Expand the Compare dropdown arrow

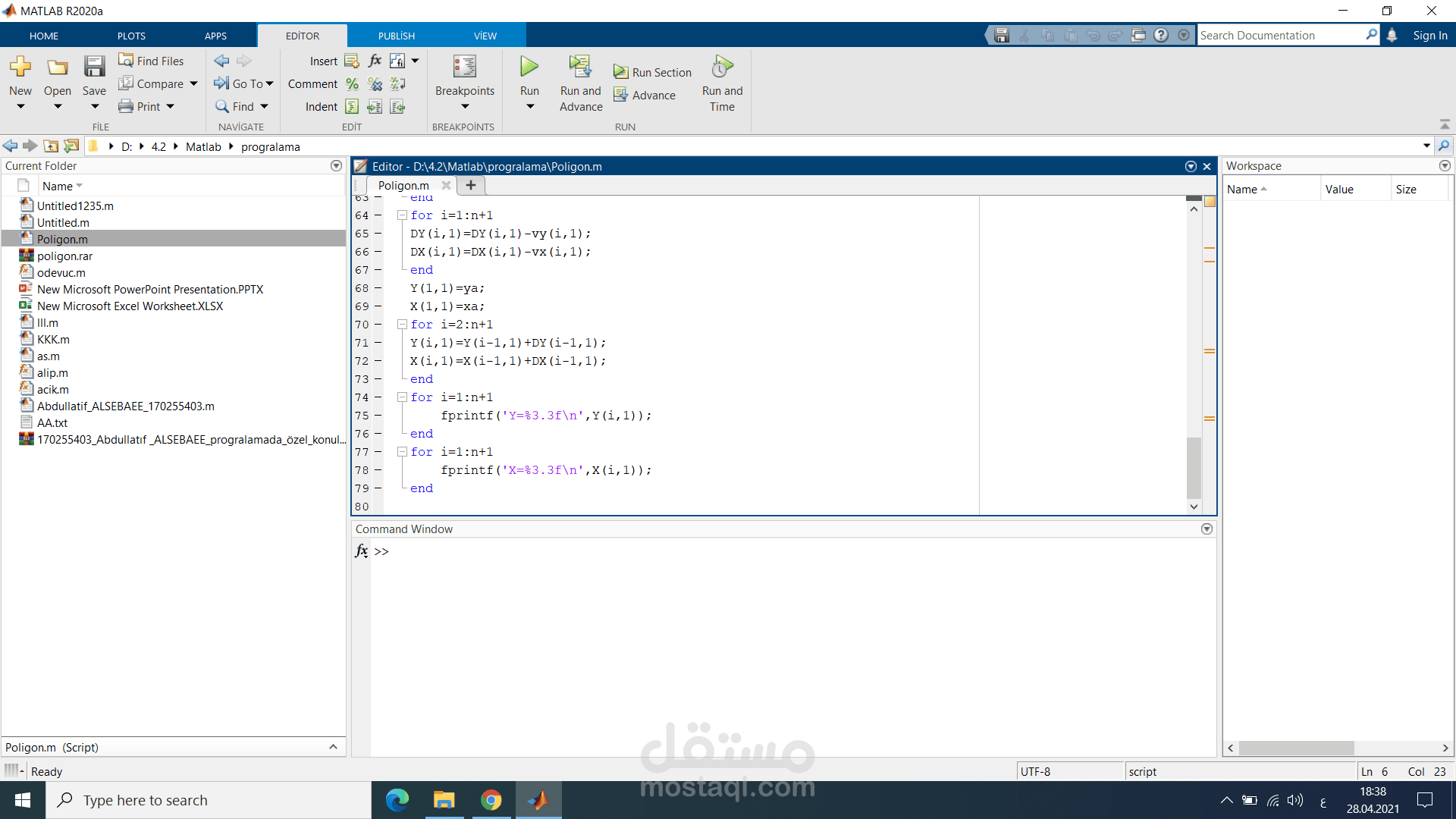[193, 84]
